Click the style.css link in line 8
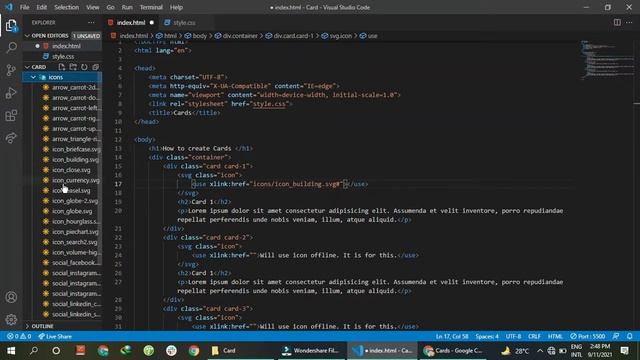This screenshot has width=640, height=360. point(269,104)
